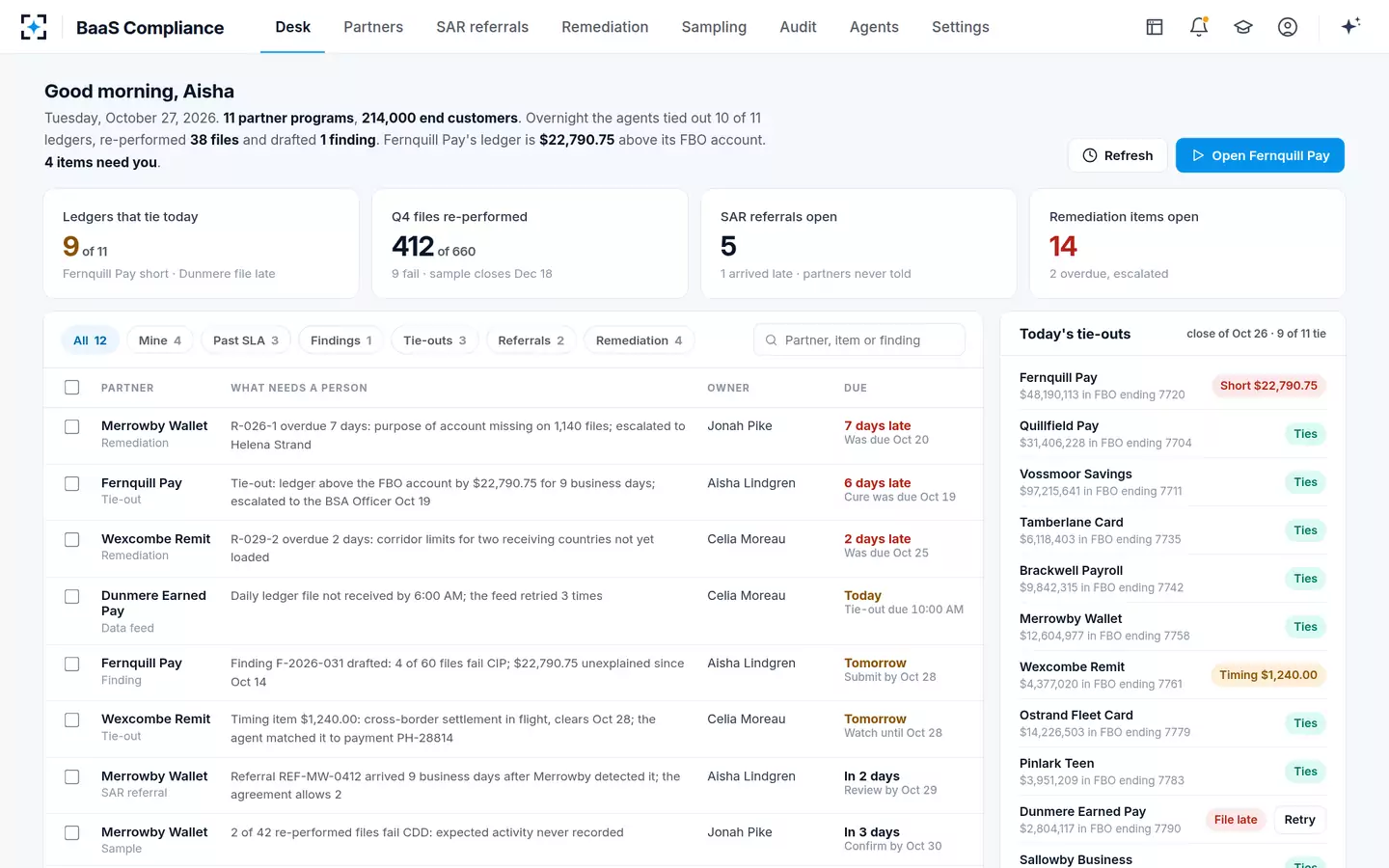
Task: Click the File late badge for Dunmere Earned Pay
Action: [x=1236, y=820]
